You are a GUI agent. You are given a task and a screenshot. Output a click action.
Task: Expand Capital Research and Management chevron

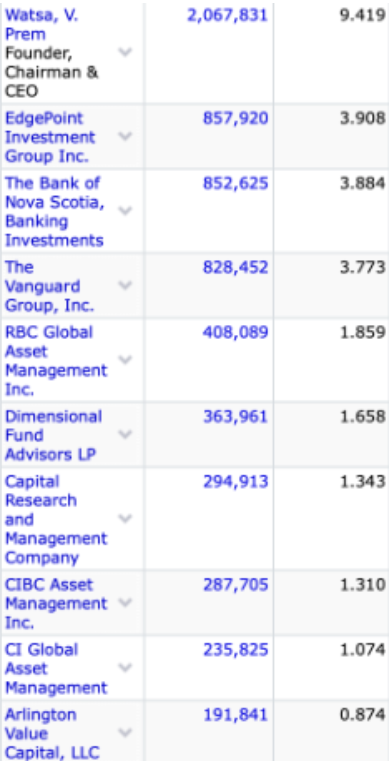(x=125, y=518)
